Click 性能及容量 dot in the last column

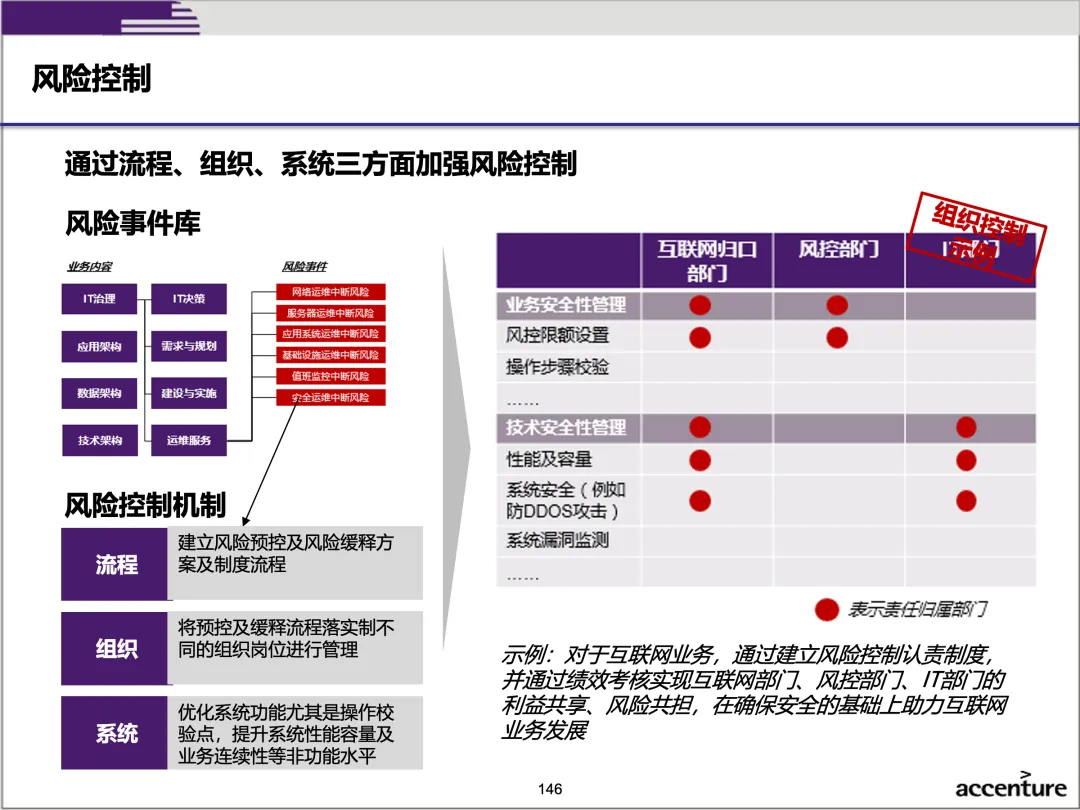tap(966, 460)
